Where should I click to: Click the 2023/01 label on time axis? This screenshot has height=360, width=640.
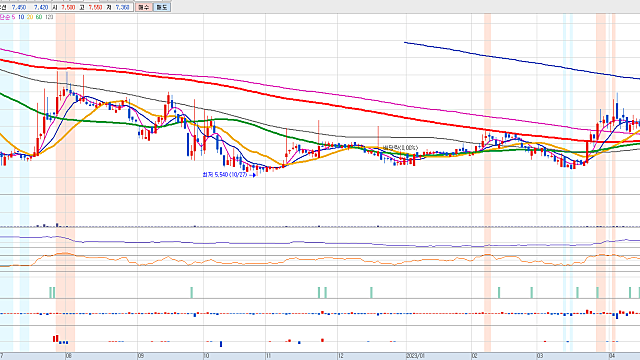pyautogui.click(x=416, y=356)
